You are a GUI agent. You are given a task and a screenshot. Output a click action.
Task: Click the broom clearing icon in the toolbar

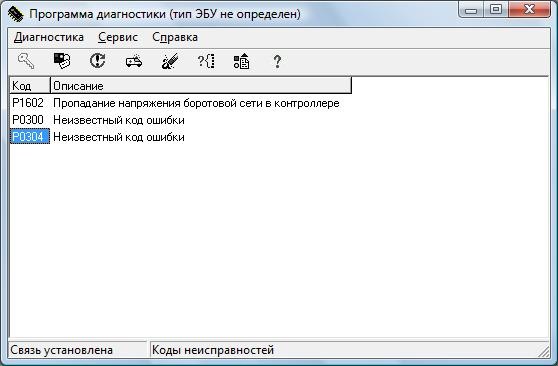(170, 61)
